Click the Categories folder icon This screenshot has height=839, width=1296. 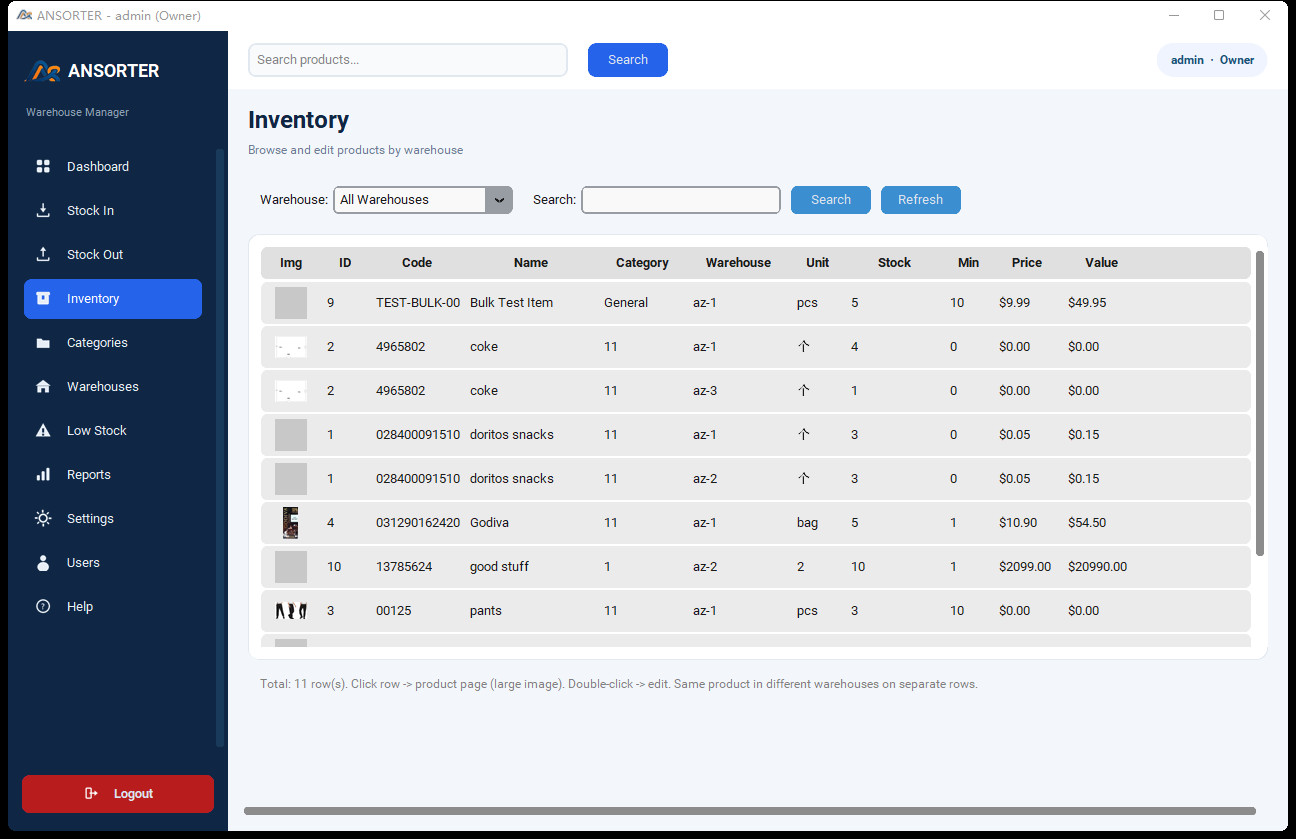[x=43, y=342]
